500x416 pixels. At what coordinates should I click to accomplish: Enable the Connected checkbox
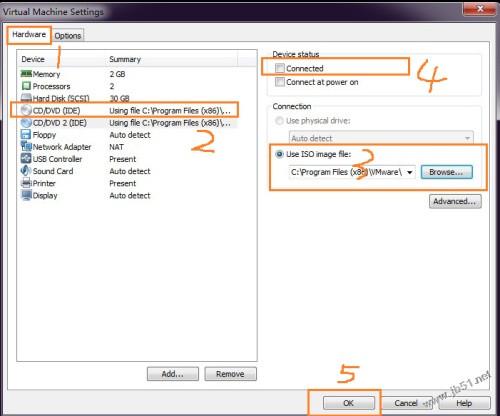[x=280, y=68]
